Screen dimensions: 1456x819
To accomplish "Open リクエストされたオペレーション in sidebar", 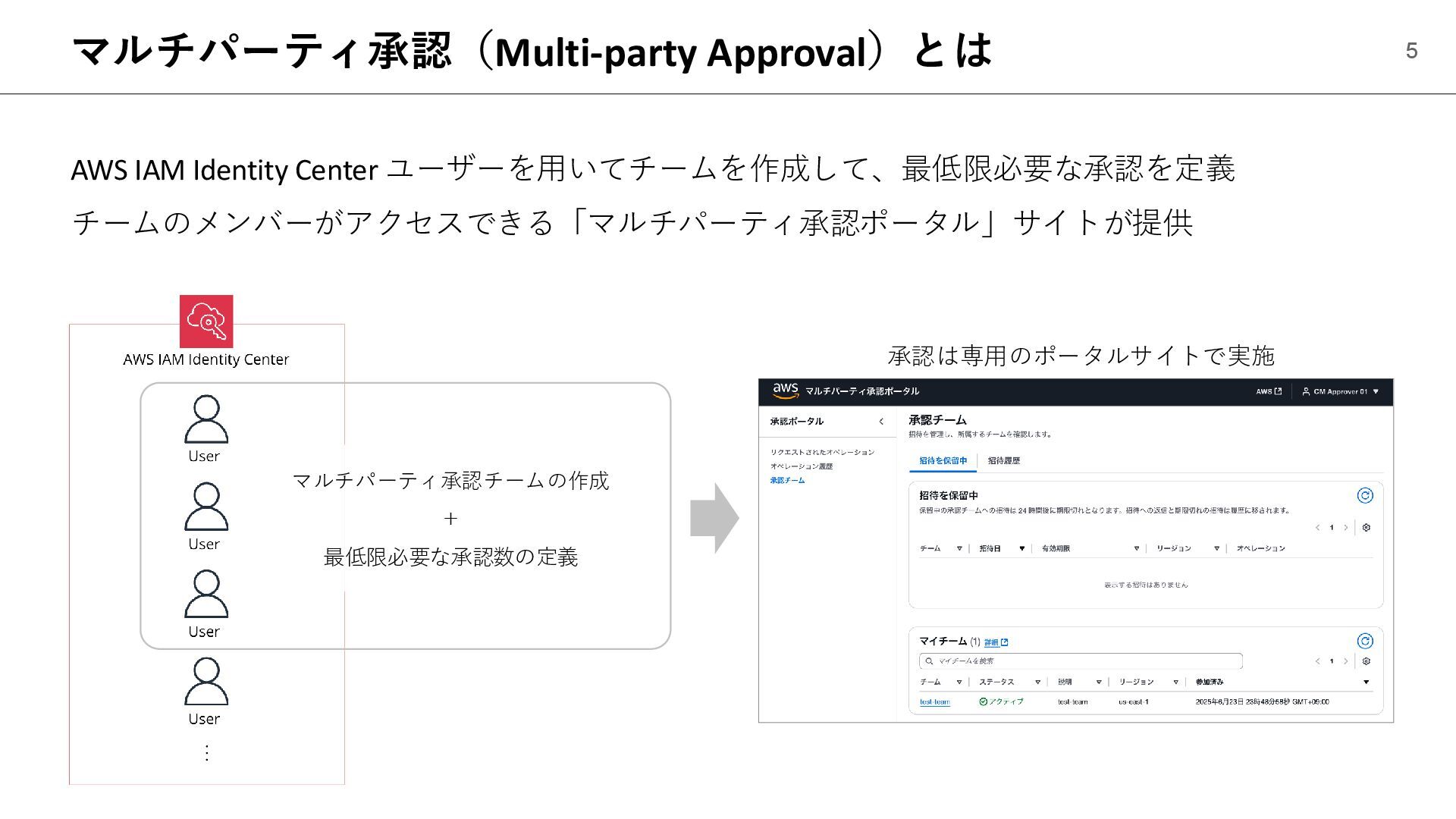I will tap(822, 453).
